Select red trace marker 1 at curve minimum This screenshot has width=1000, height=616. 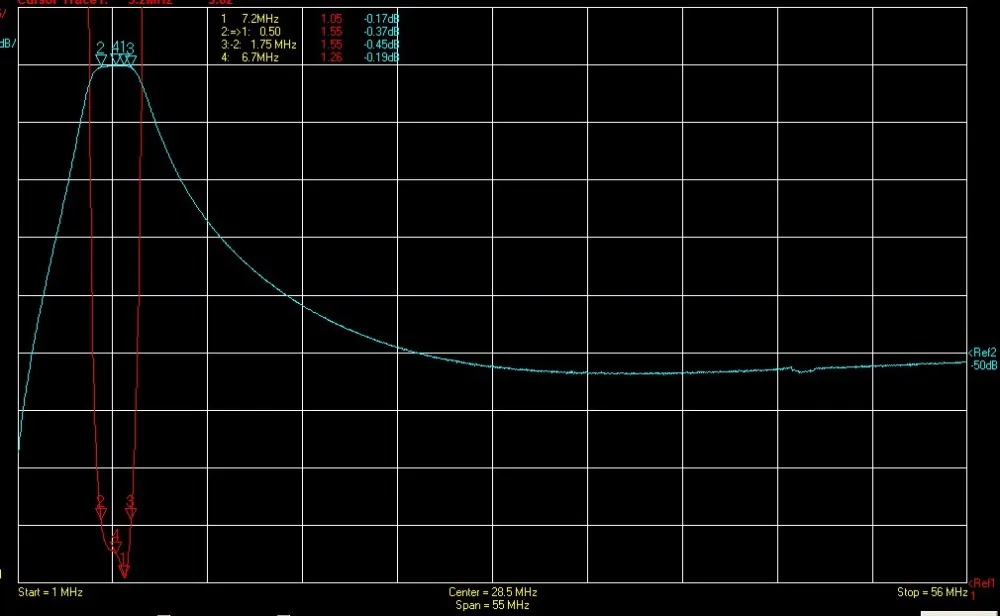coord(124,572)
